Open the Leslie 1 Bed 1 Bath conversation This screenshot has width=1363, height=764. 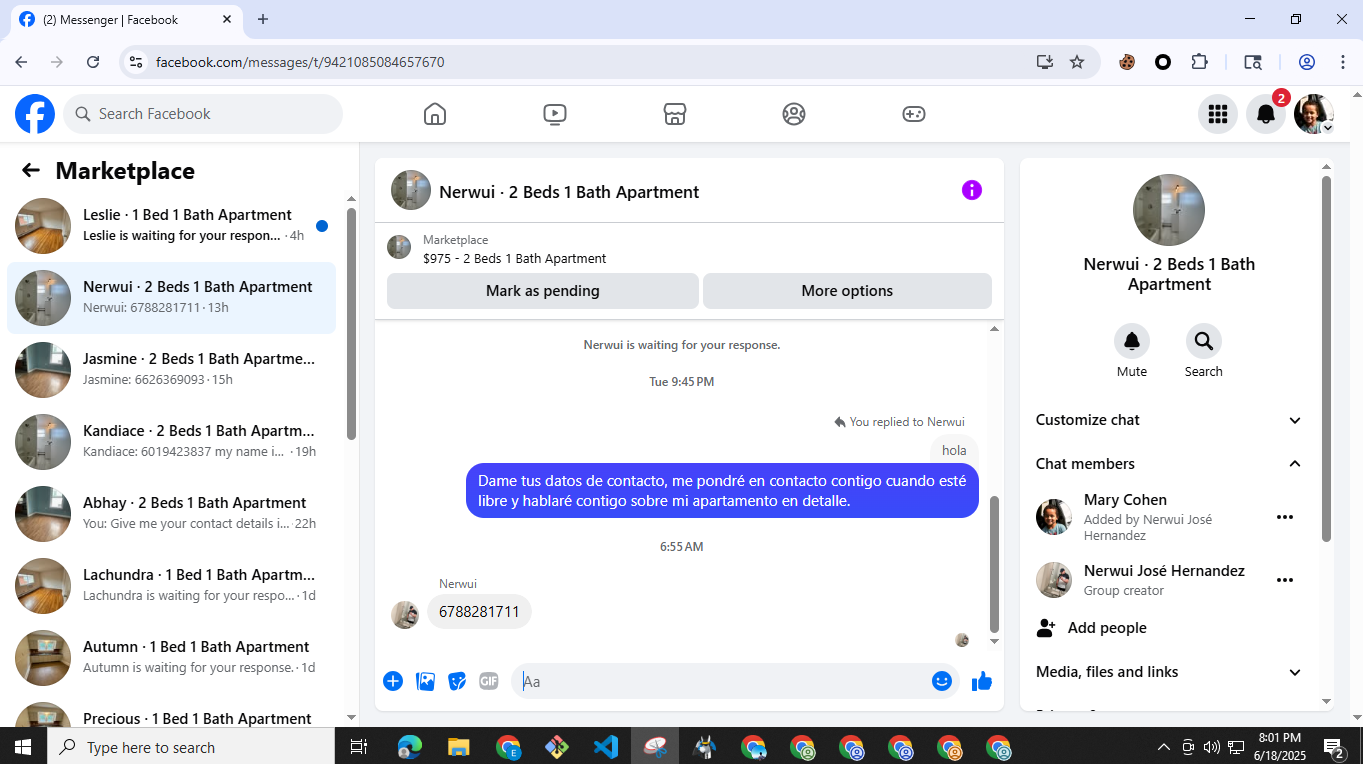pyautogui.click(x=171, y=226)
